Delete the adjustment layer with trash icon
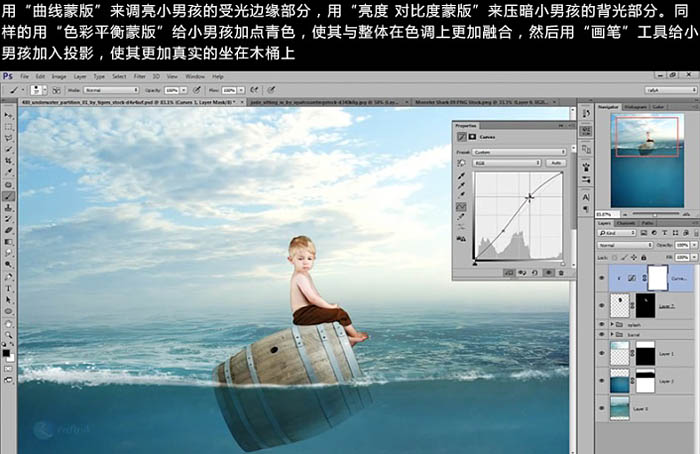The height and width of the screenshot is (454, 700). tap(561, 273)
